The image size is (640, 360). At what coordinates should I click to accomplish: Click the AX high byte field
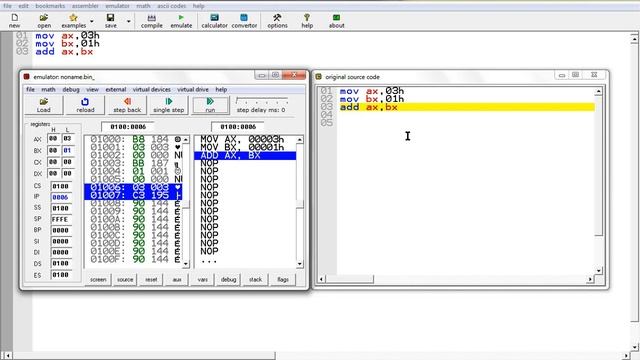[53, 139]
